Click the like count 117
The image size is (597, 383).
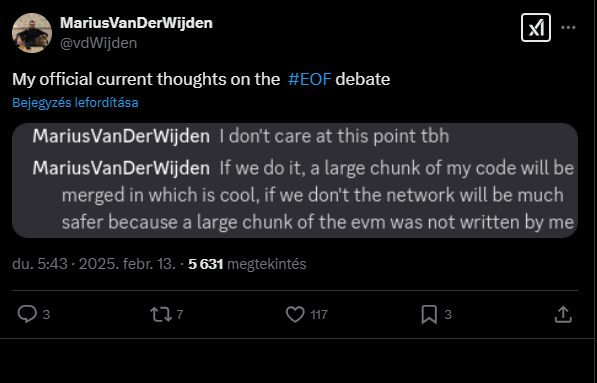click(319, 315)
